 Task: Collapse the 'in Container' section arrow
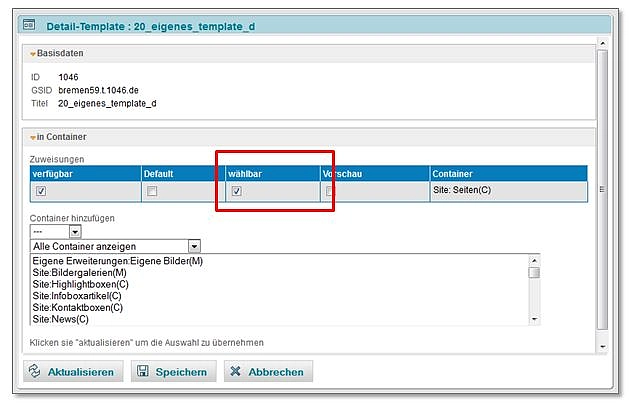[x=33, y=136]
